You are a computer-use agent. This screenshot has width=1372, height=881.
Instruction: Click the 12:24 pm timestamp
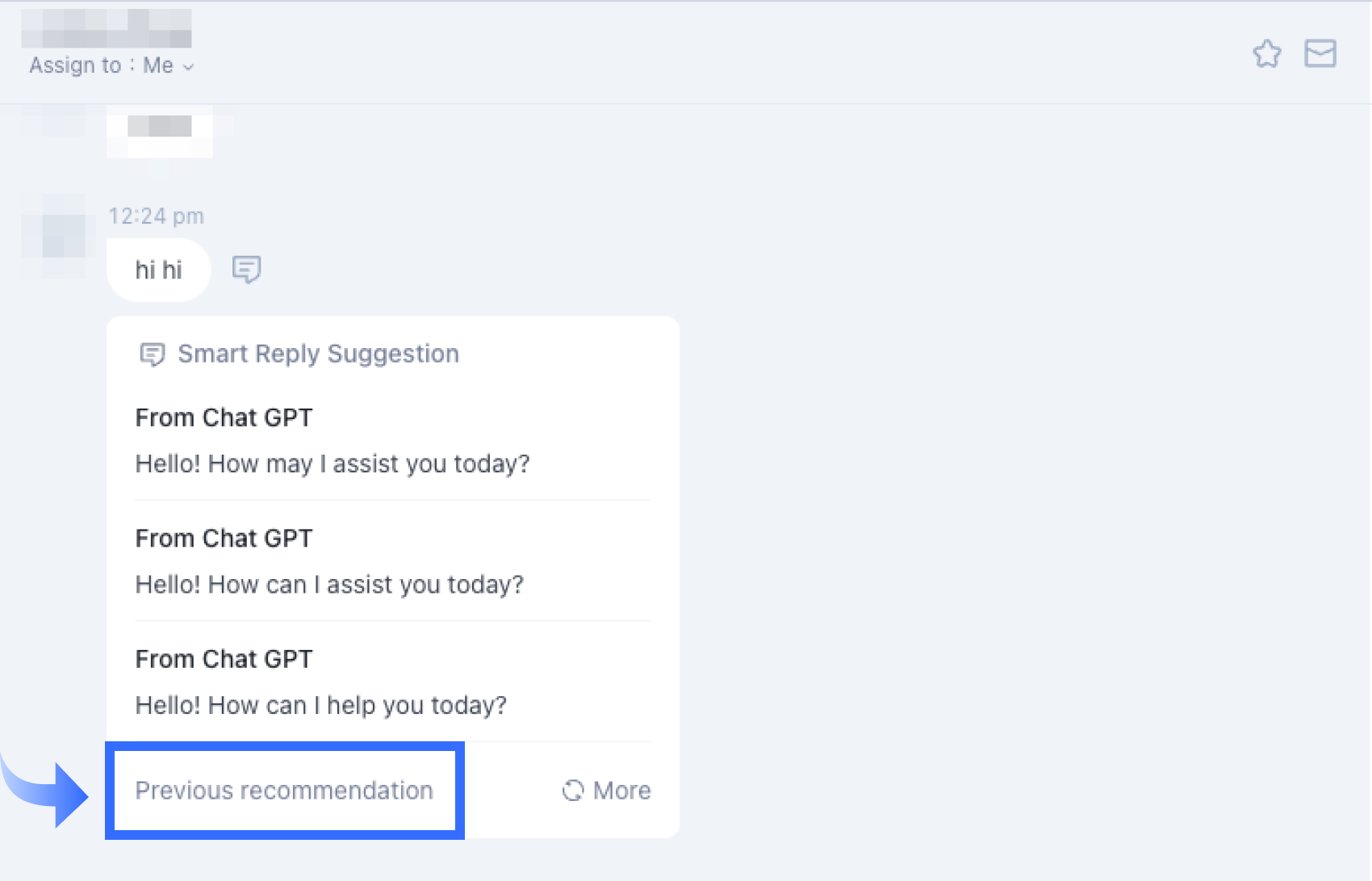coord(156,215)
